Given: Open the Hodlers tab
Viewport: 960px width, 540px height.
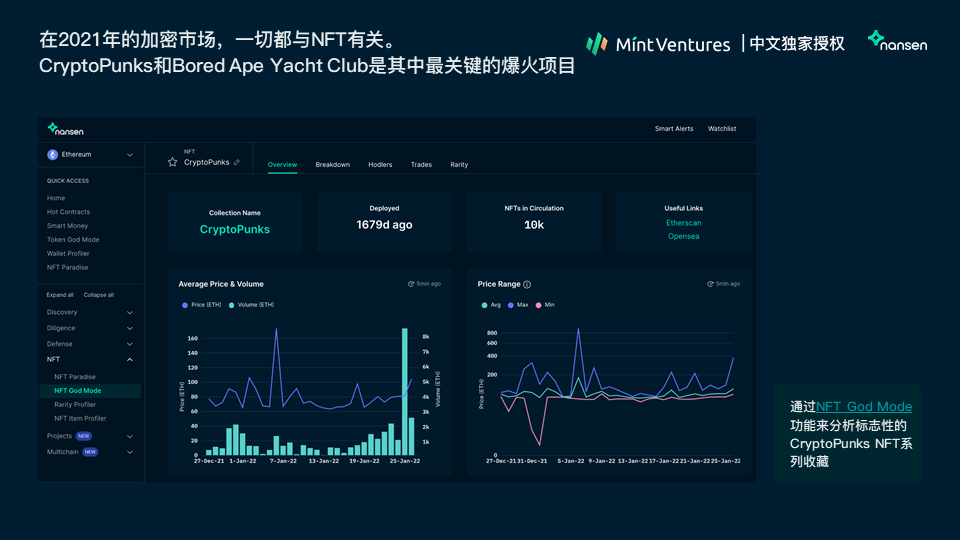Looking at the screenshot, I should pos(380,165).
